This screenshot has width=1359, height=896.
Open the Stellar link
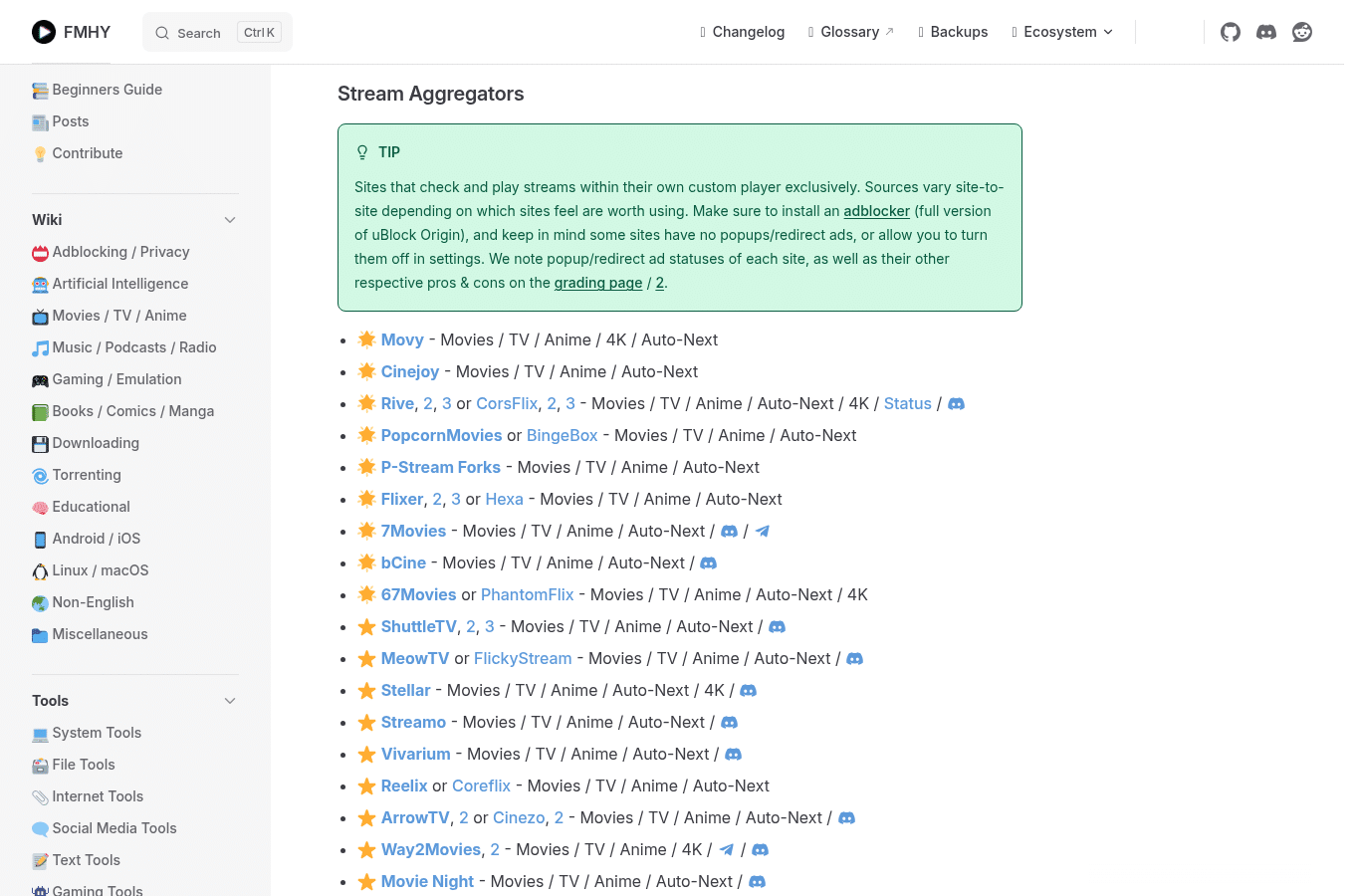[406, 690]
